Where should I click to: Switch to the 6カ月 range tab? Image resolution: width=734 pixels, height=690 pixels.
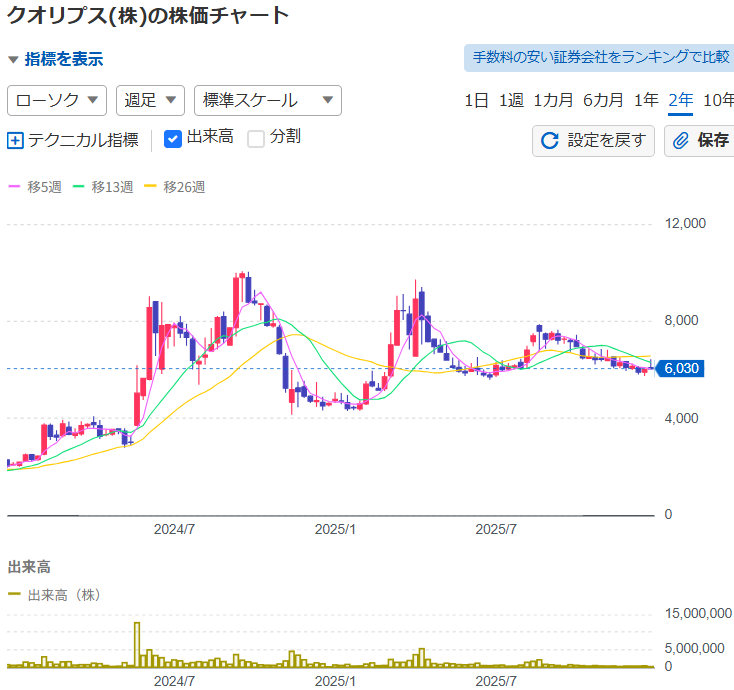[x=603, y=100]
